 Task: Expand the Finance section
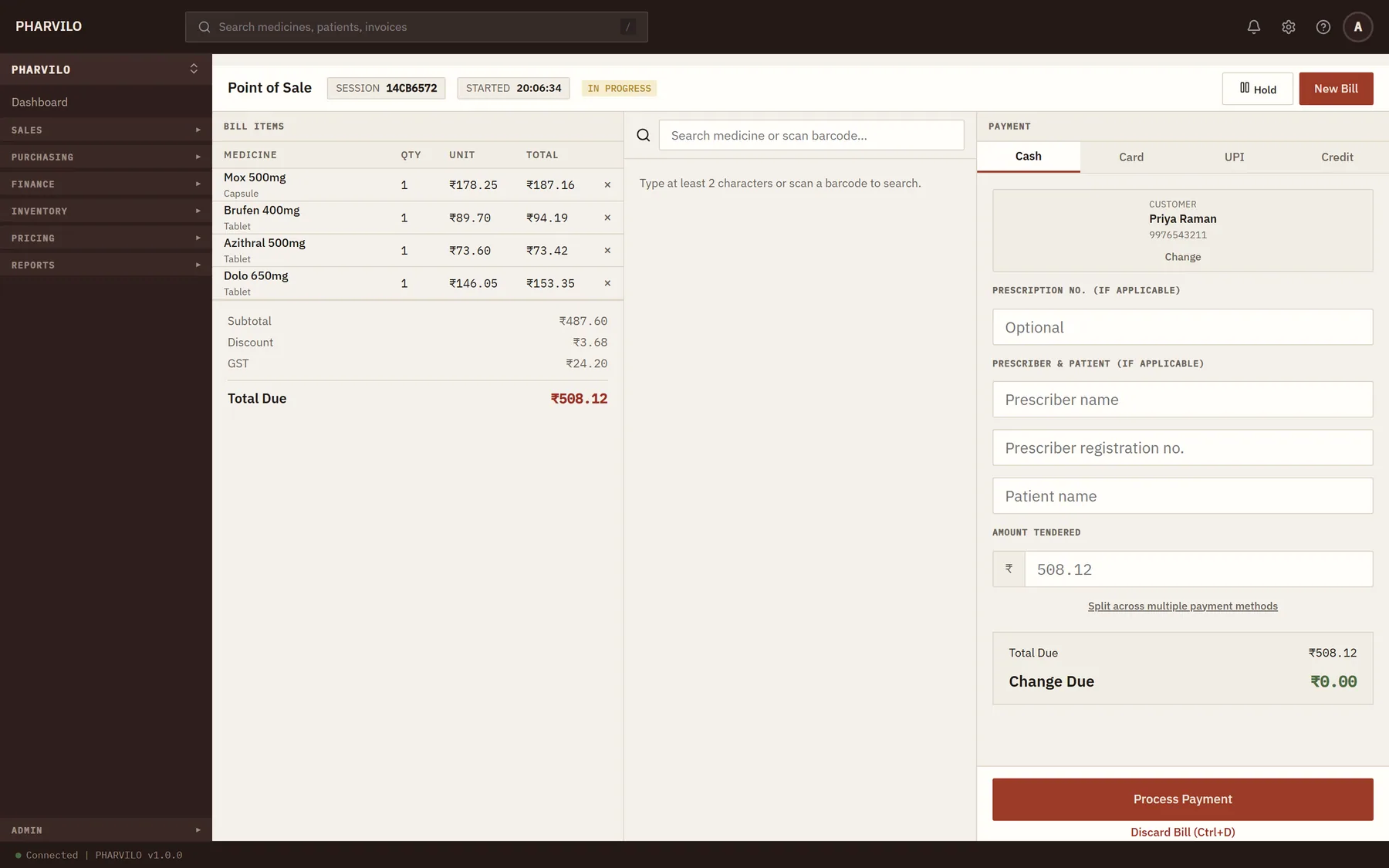coord(106,184)
